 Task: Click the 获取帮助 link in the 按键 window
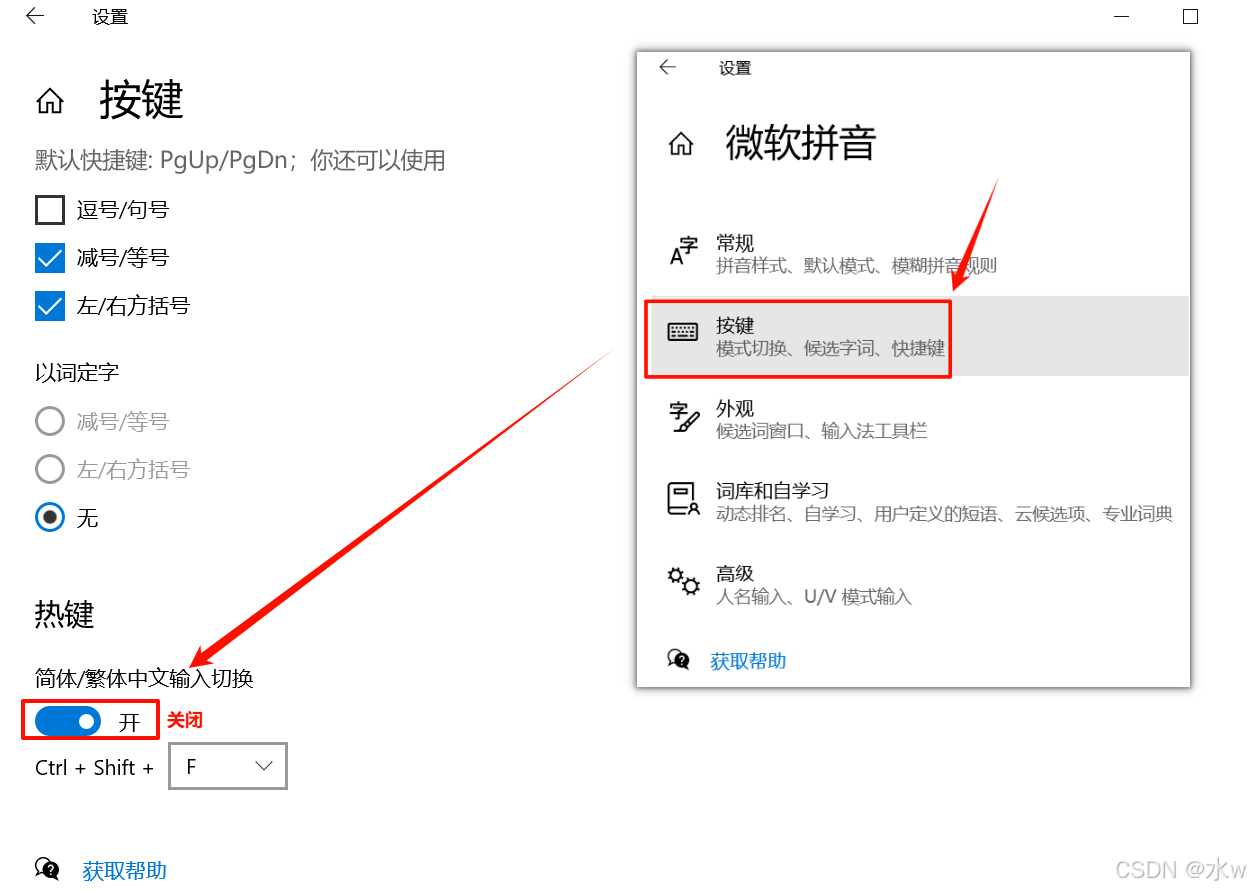[x=124, y=870]
